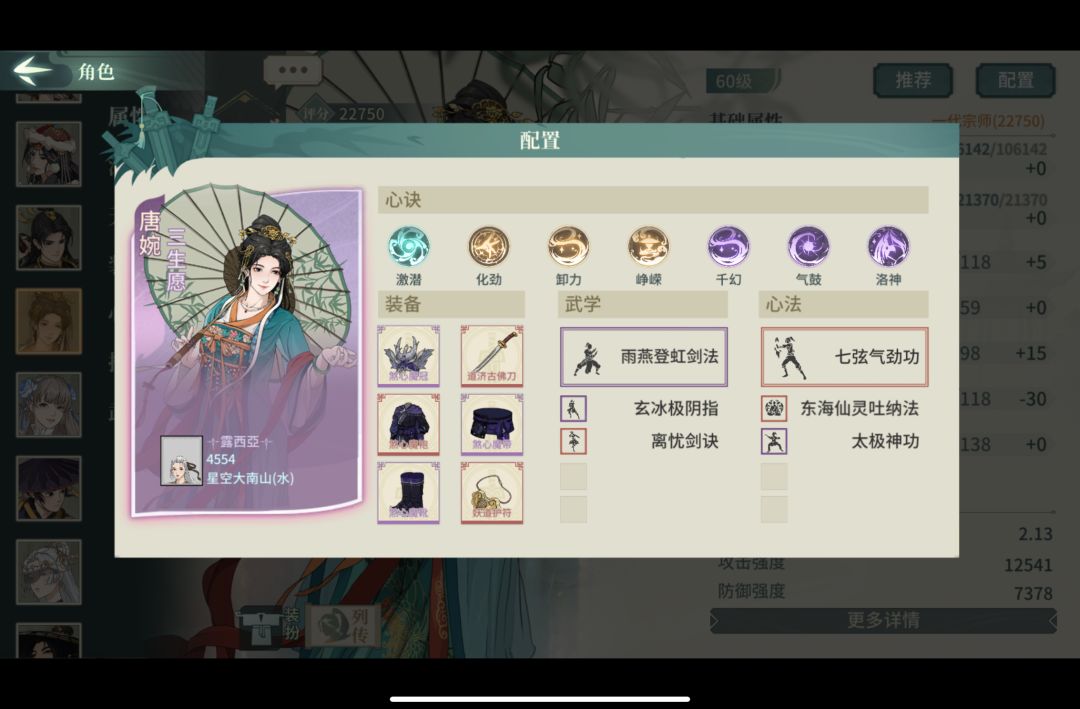Open the 推荐 tab
The image size is (1080, 709).
913,81
